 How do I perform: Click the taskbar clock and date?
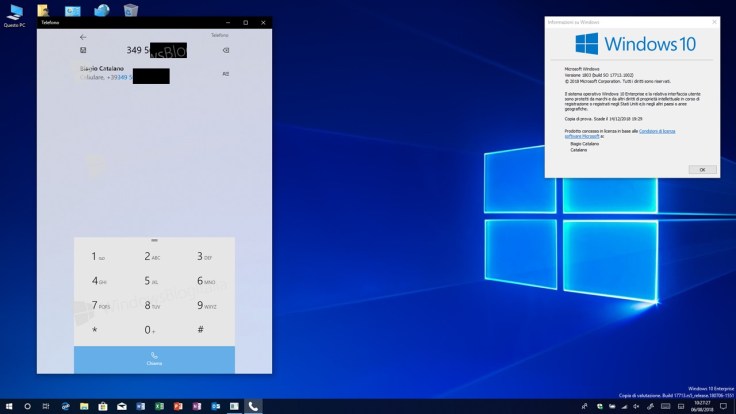(701, 406)
